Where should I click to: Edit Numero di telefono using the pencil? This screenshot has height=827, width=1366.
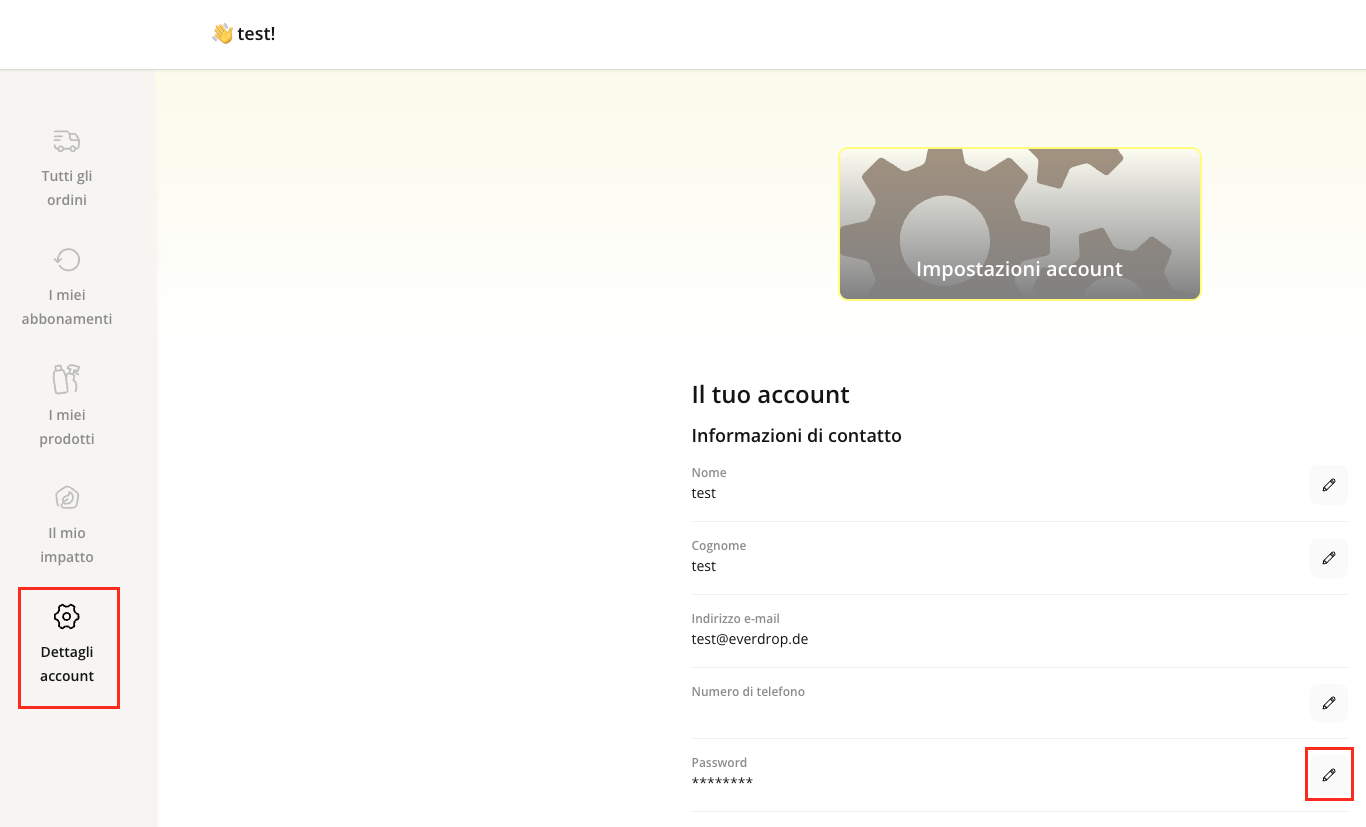pos(1328,703)
